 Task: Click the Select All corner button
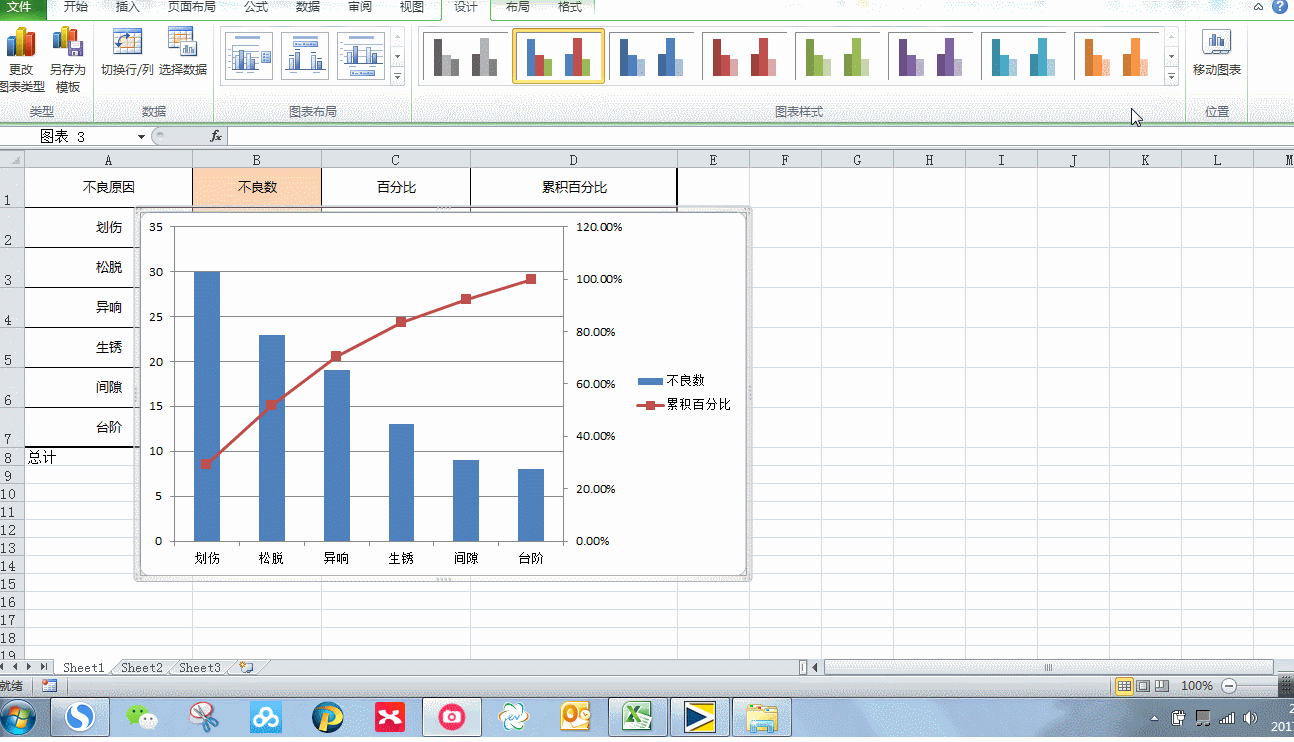(12, 159)
